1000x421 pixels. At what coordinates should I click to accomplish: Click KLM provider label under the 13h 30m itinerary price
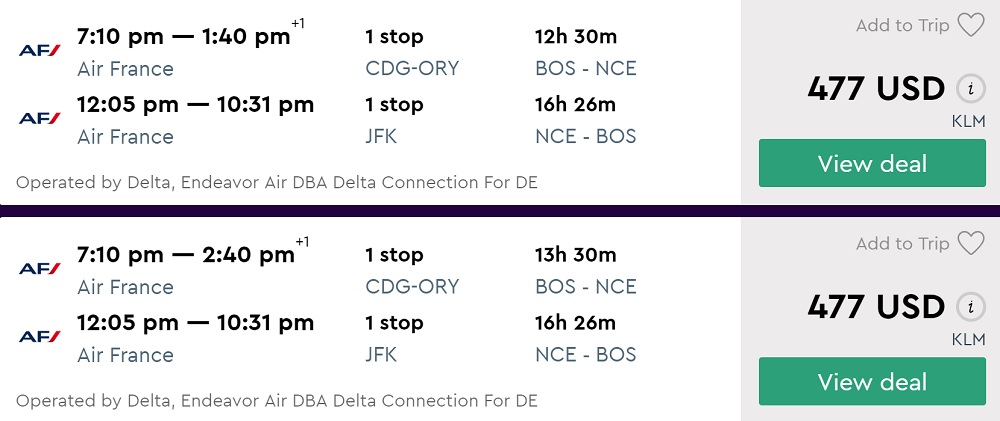tap(968, 340)
